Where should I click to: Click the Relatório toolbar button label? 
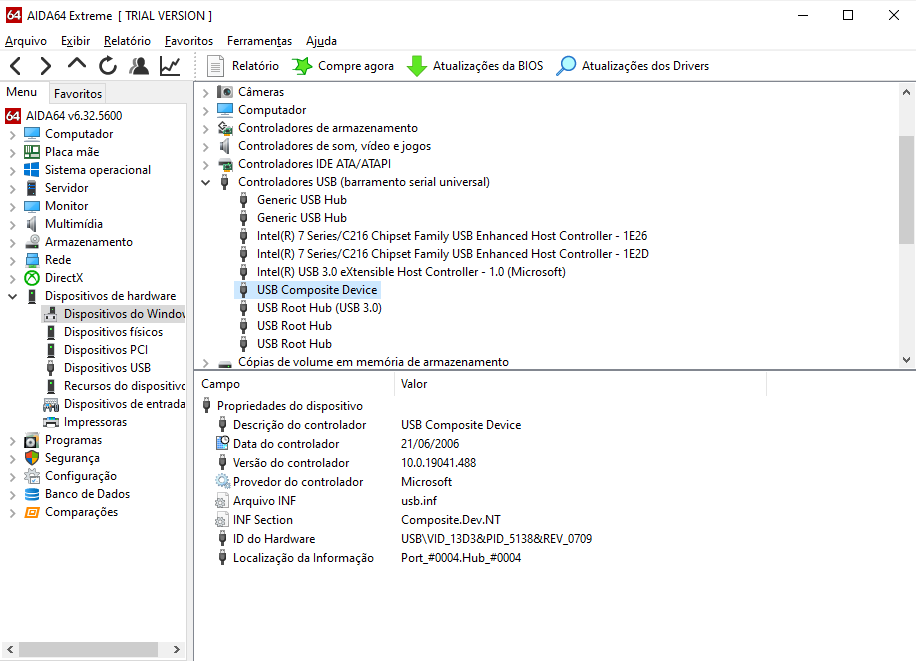255,66
